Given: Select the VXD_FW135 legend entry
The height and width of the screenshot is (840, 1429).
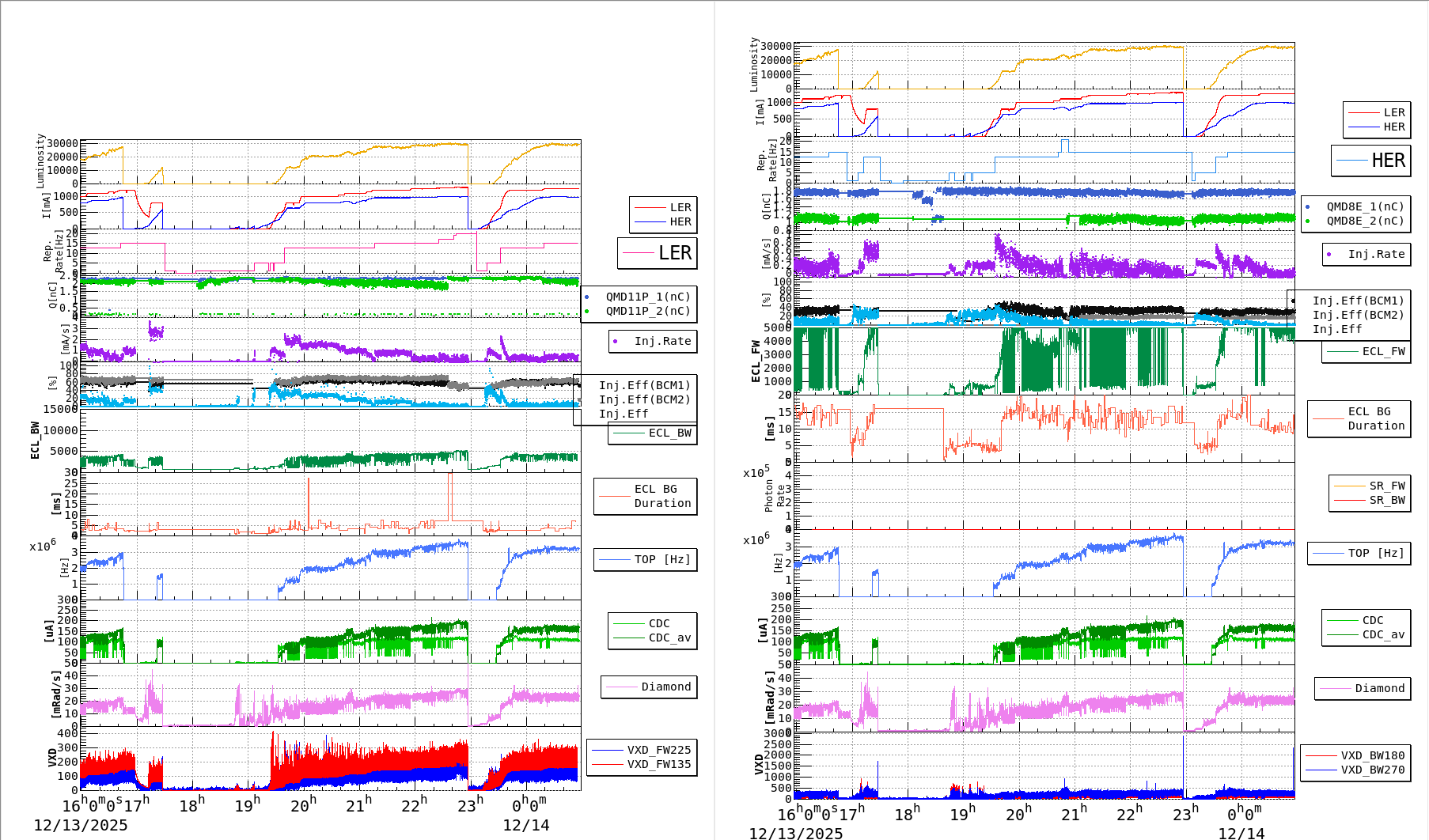Looking at the screenshot, I should (642, 764).
